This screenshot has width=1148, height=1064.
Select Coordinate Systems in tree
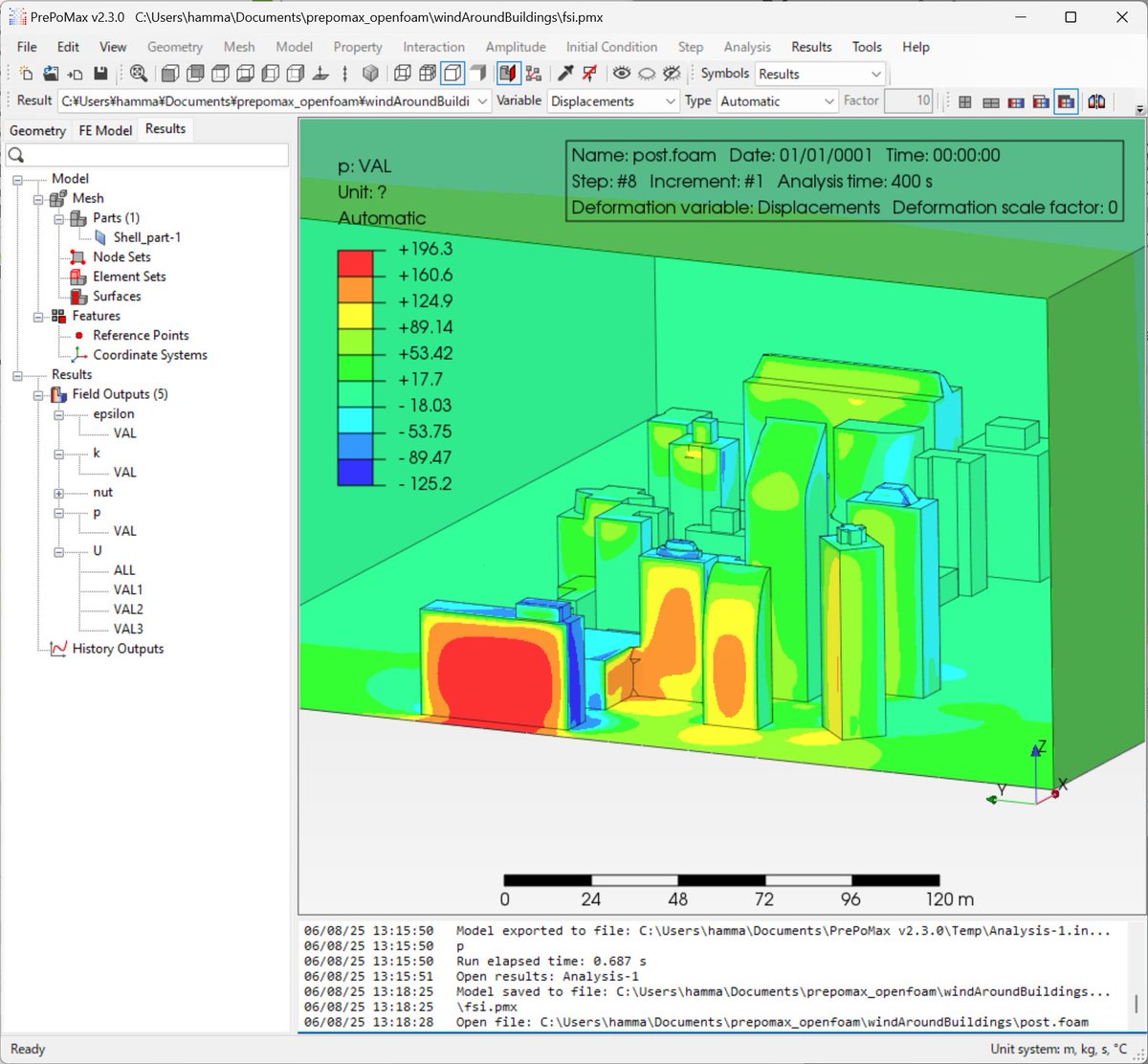(150, 355)
